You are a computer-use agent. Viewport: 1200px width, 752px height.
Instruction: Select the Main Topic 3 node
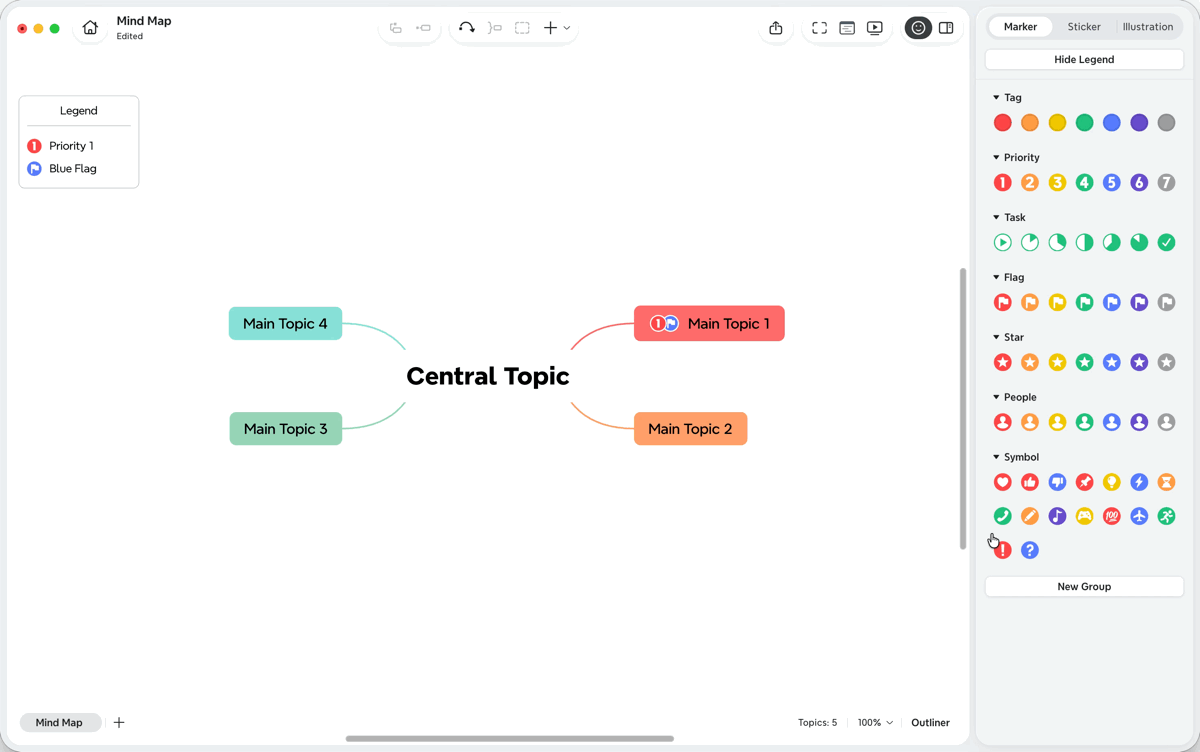(286, 429)
